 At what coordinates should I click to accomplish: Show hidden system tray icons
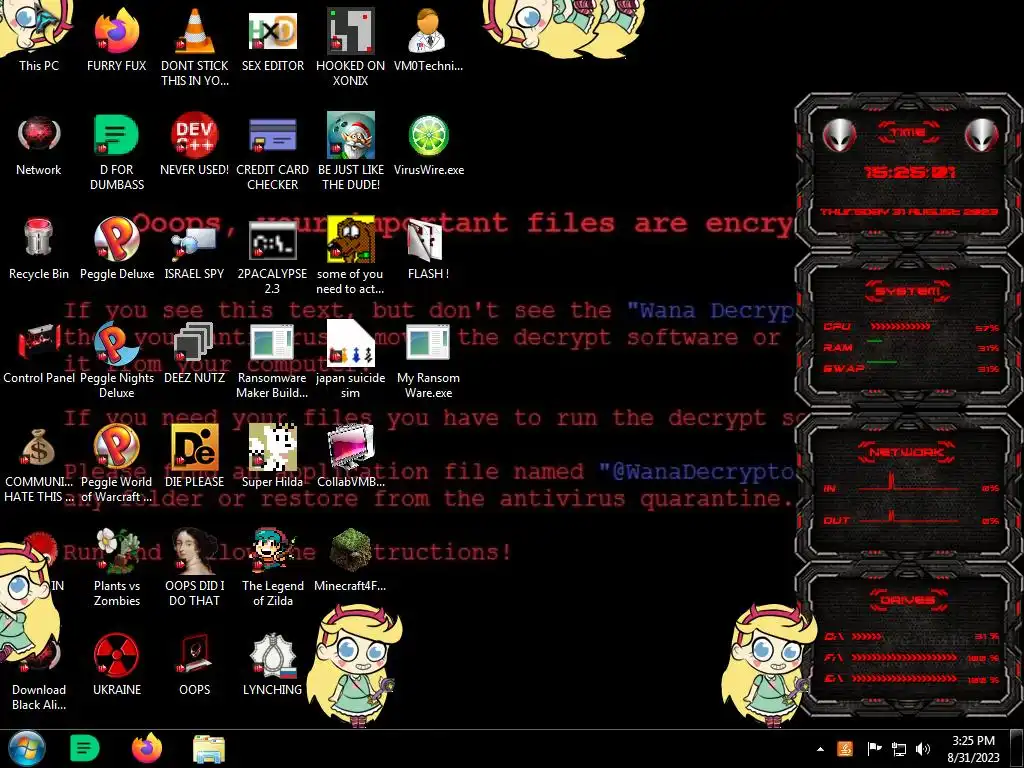(x=820, y=749)
